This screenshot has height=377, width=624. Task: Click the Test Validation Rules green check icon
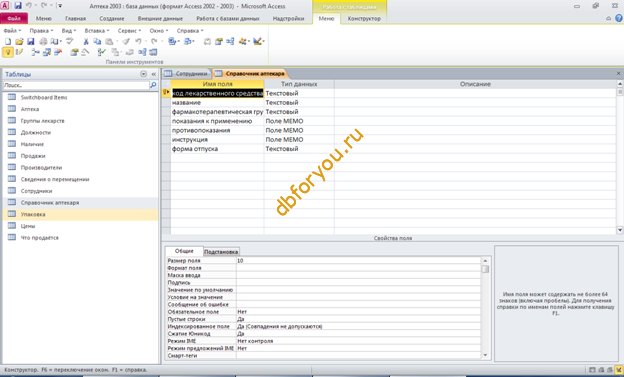101,52
